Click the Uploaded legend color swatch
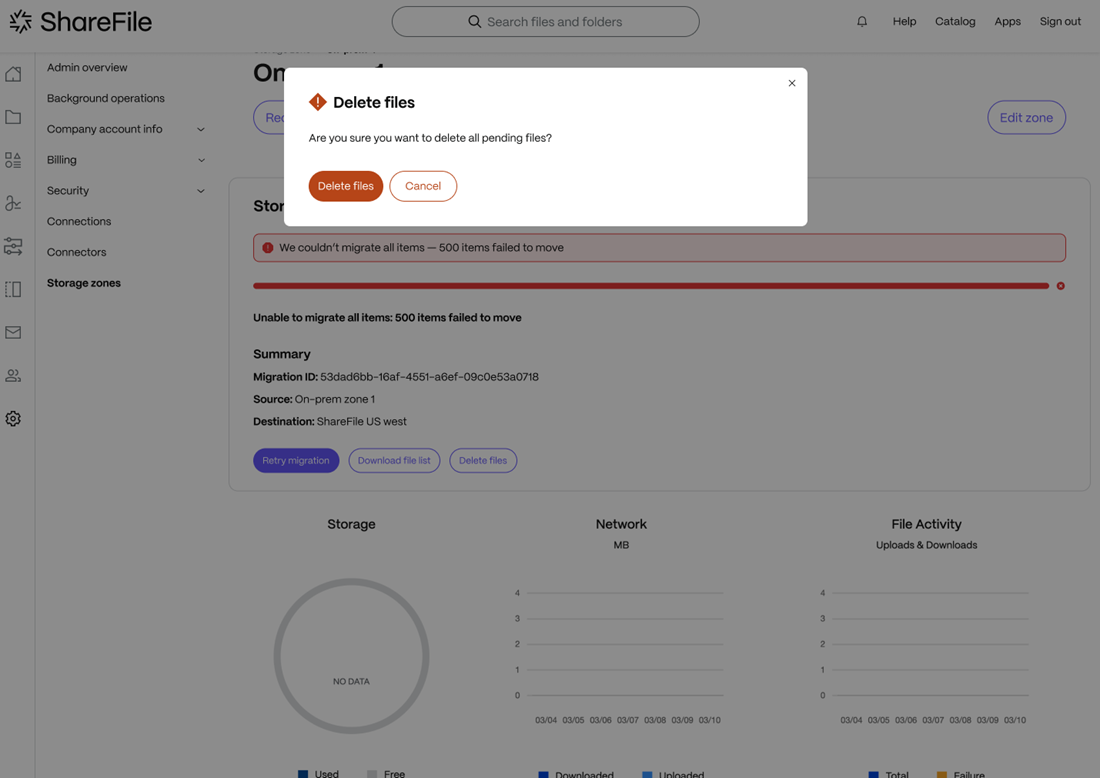This screenshot has height=778, width=1100. [647, 774]
